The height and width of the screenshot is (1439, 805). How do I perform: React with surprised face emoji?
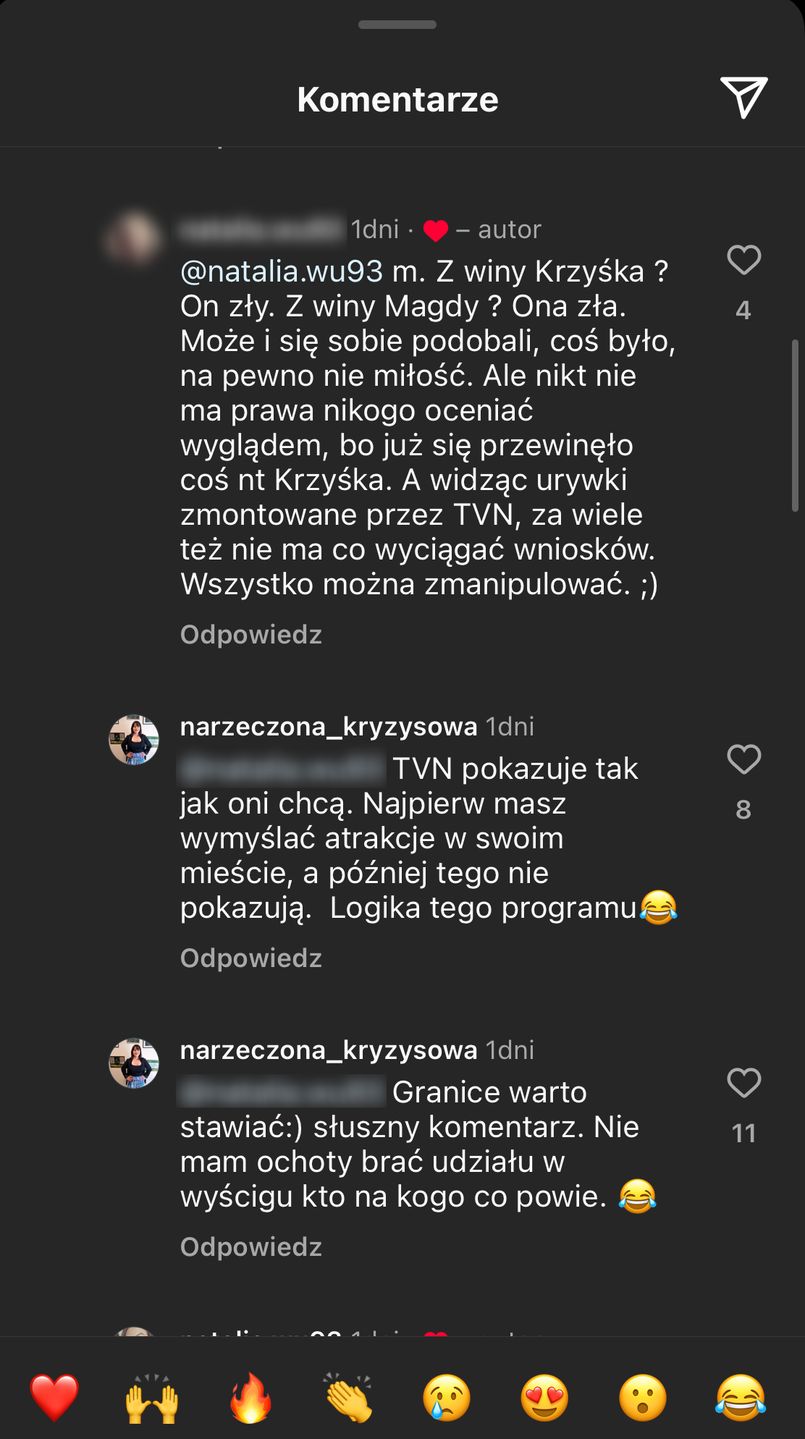pyautogui.click(x=642, y=1397)
